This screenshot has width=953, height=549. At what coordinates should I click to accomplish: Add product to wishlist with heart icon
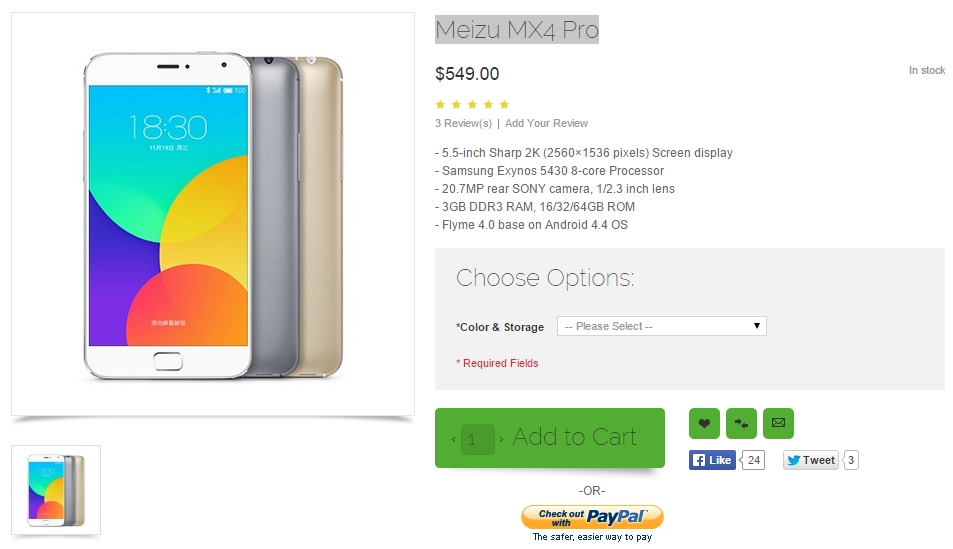(704, 423)
